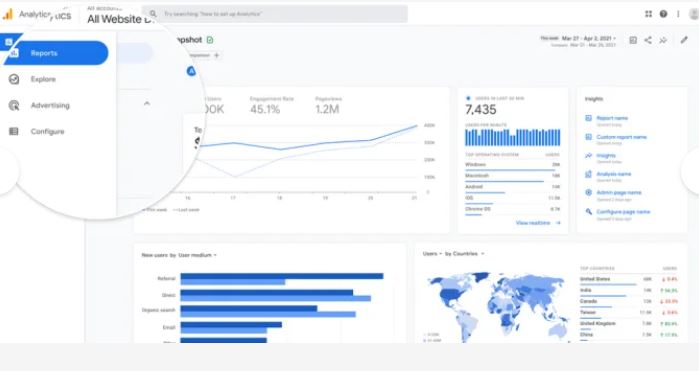Click the users per minute bar chart

513,137
